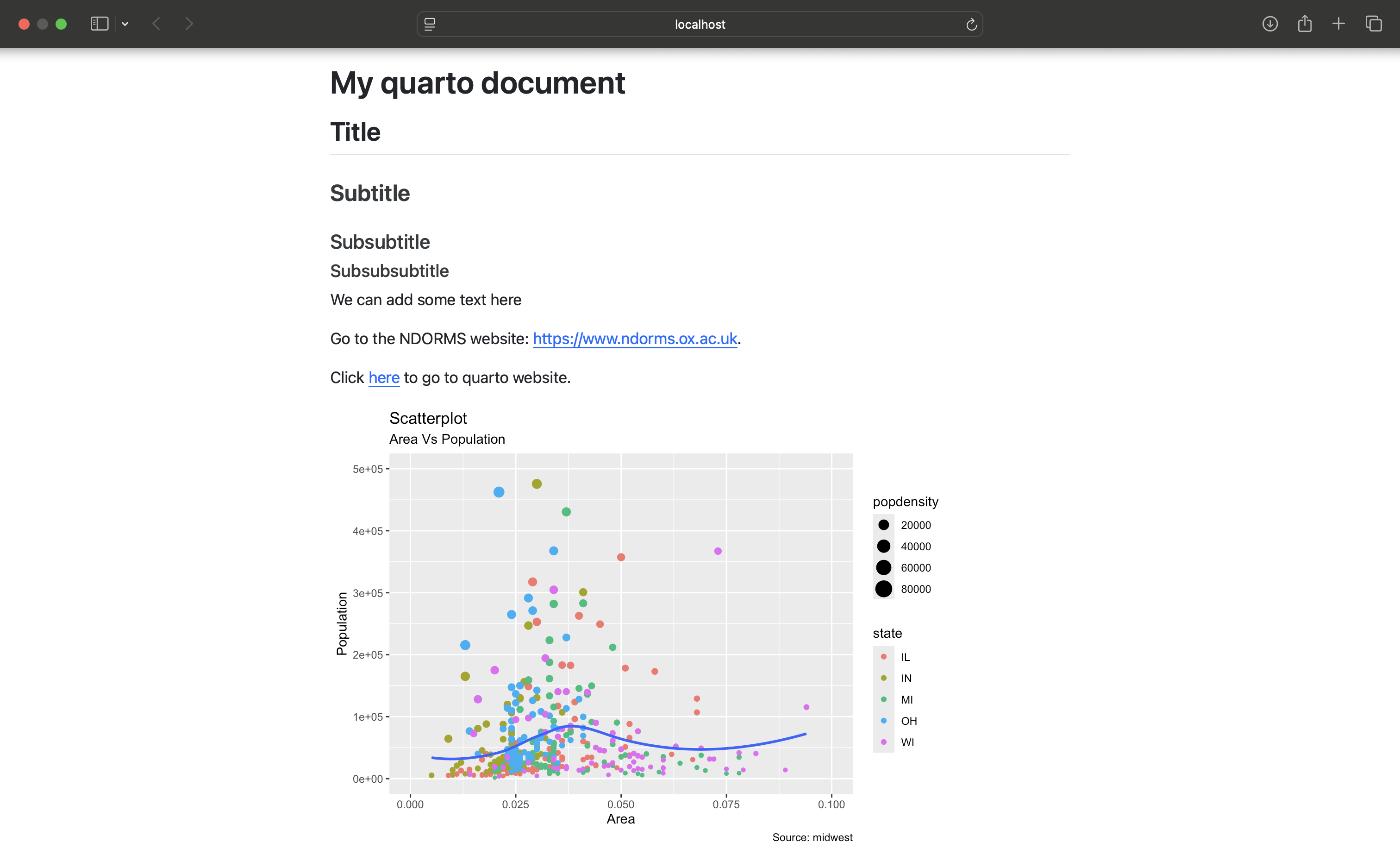This screenshot has height=855, width=1400.
Task: Open the page settings icon in address bar
Action: (430, 24)
